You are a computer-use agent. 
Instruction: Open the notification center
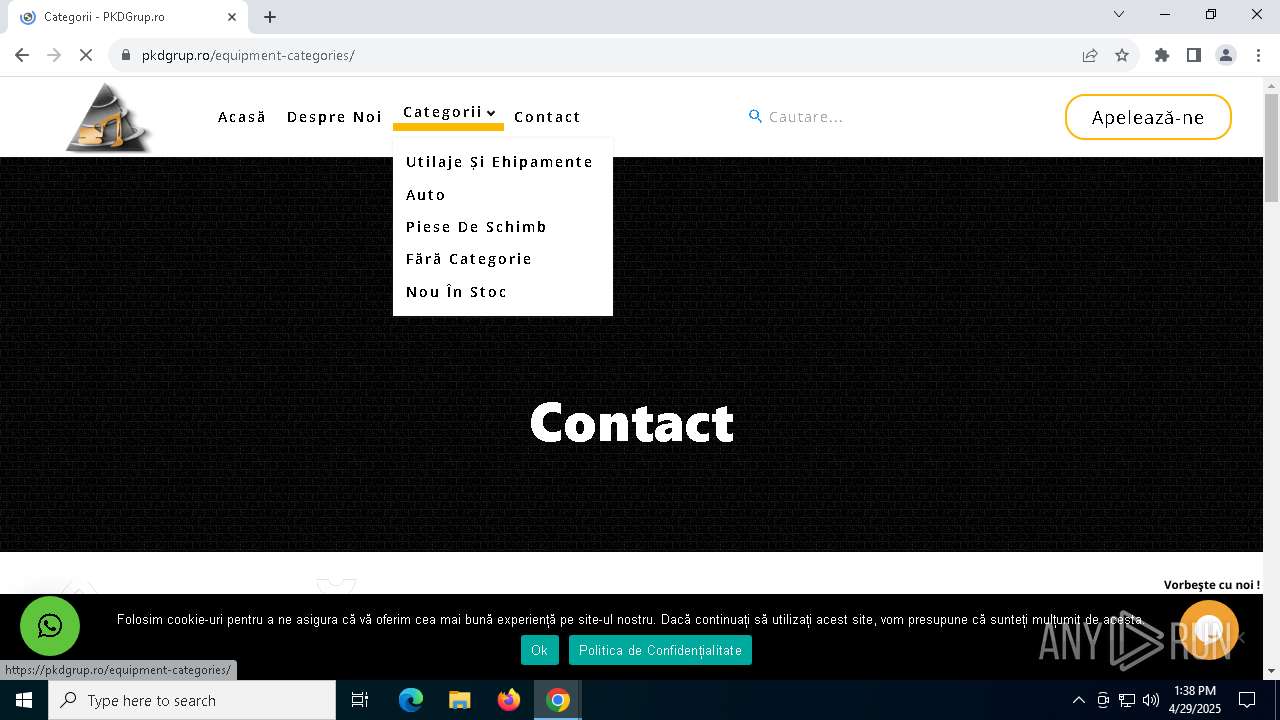pyautogui.click(x=1247, y=700)
